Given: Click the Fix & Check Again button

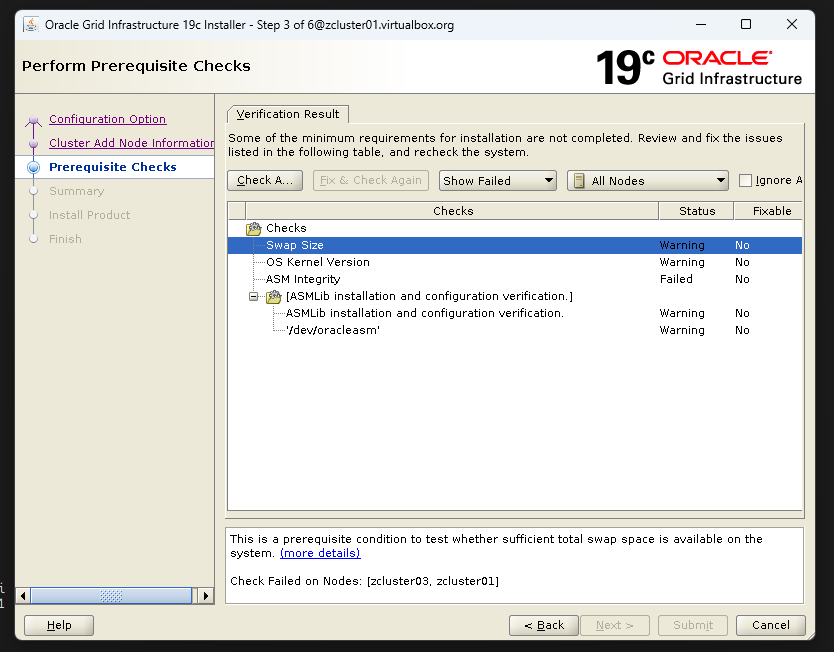Looking at the screenshot, I should point(371,180).
